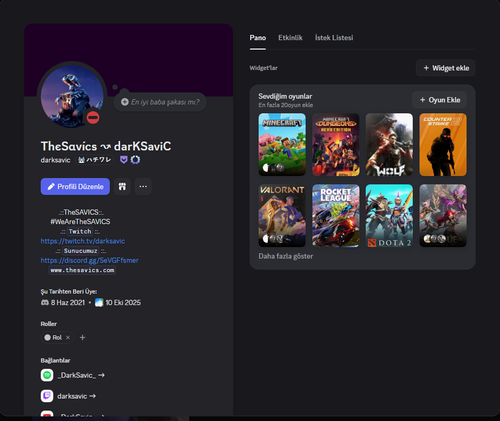The height and width of the screenshot is (421, 500).
Task: Add a role with the plus icon
Action: pyautogui.click(x=82, y=338)
